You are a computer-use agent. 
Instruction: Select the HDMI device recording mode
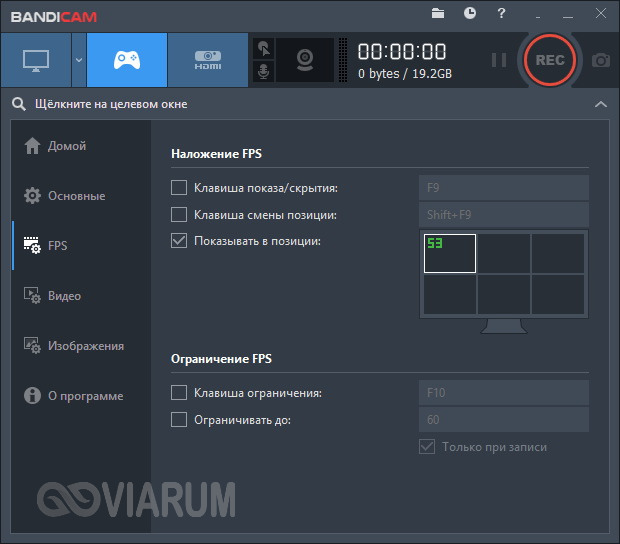point(208,60)
